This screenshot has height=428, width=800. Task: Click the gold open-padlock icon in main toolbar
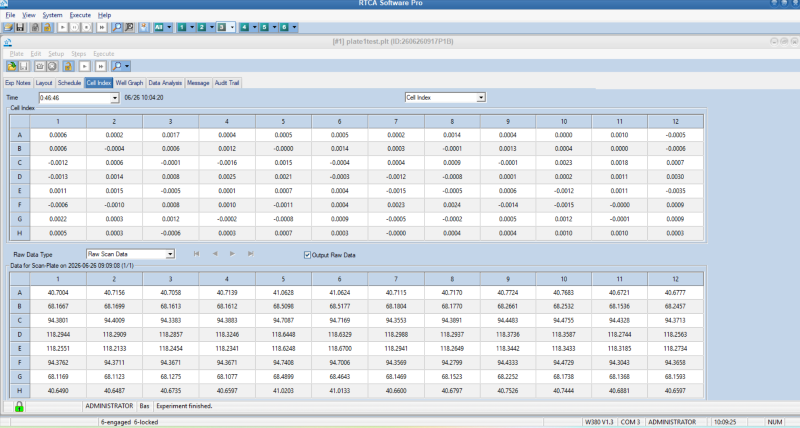coord(47,28)
